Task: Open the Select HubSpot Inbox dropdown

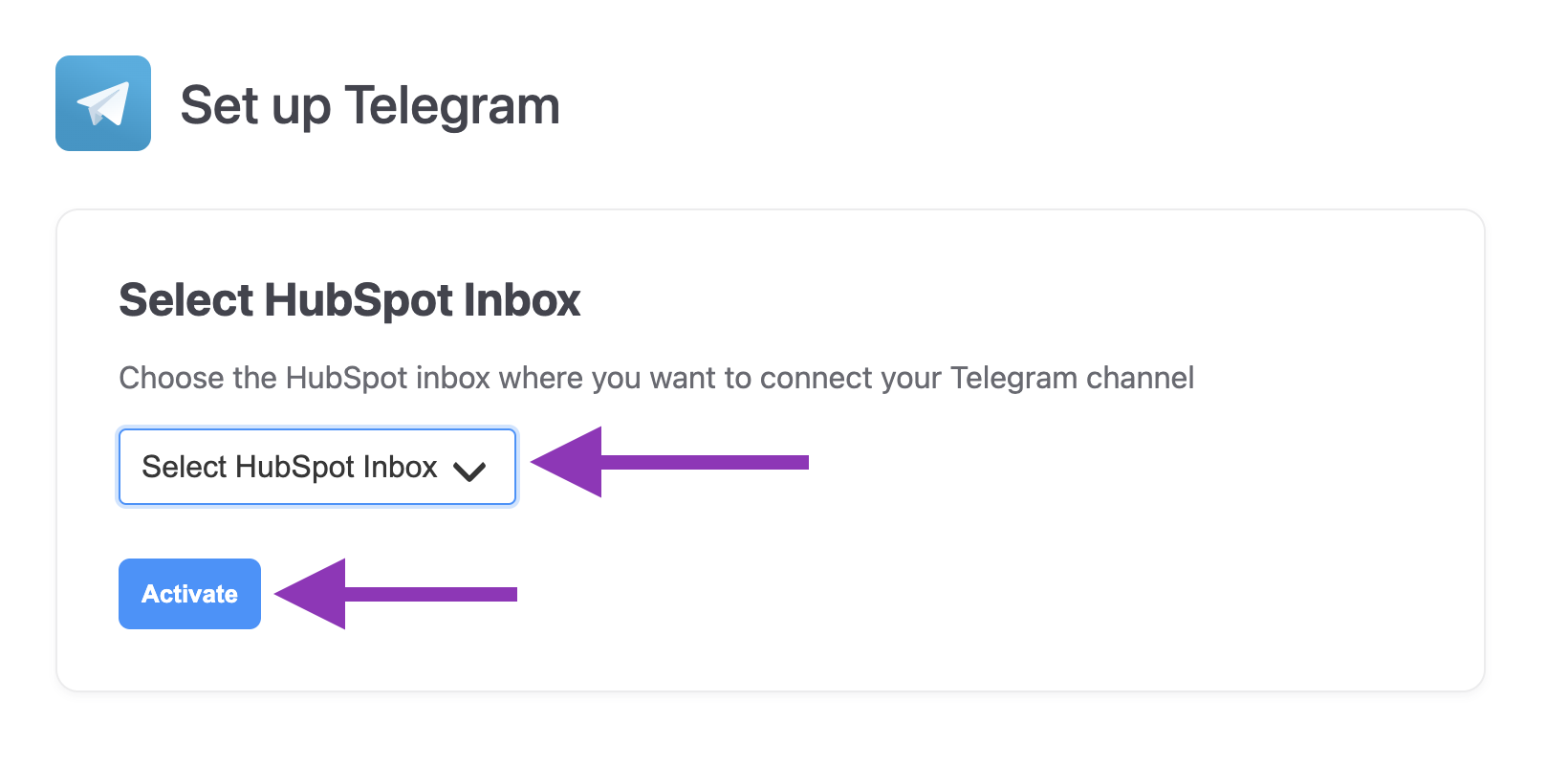Action: tap(316, 467)
